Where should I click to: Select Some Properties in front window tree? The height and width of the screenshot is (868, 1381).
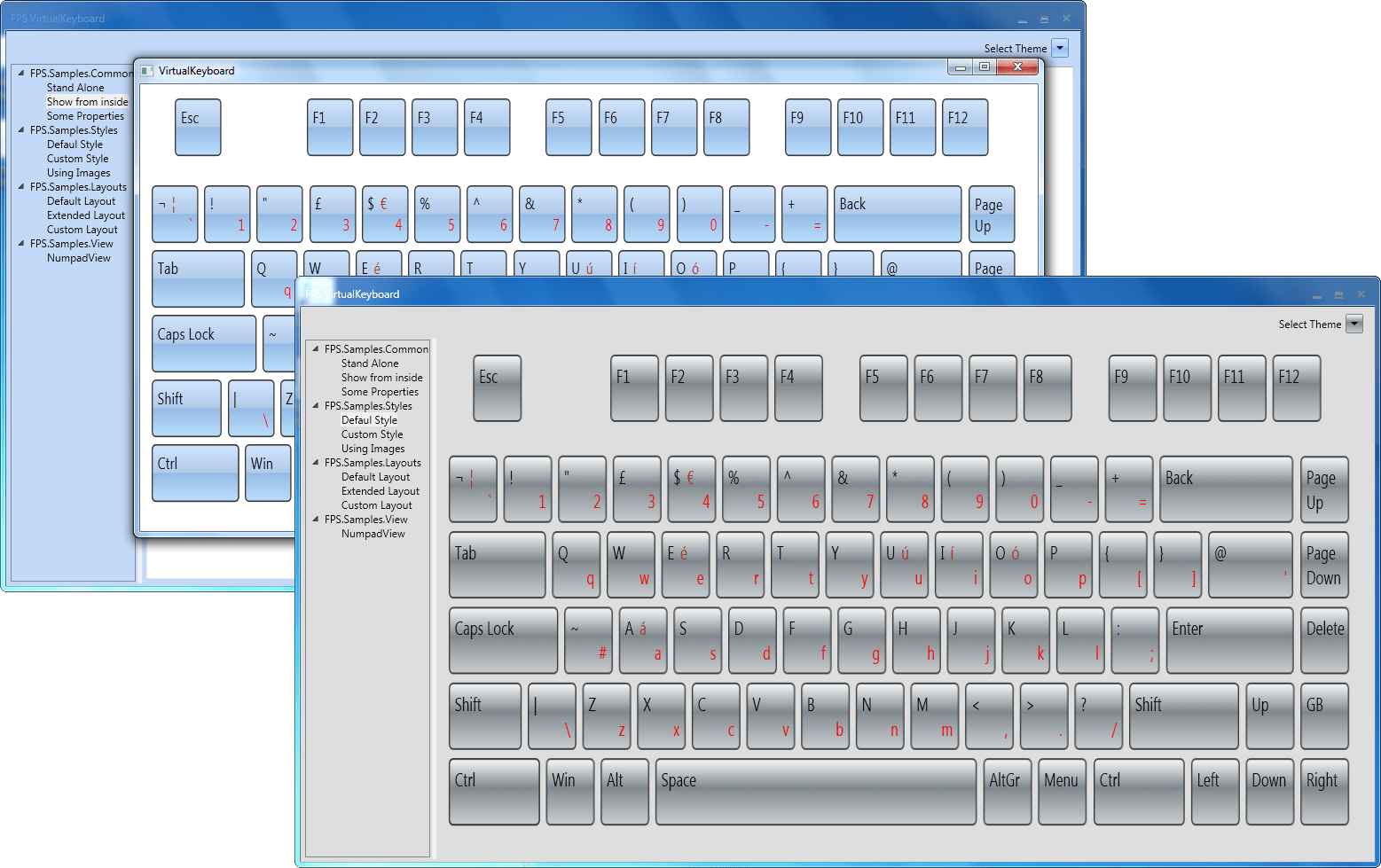pyautogui.click(x=380, y=392)
